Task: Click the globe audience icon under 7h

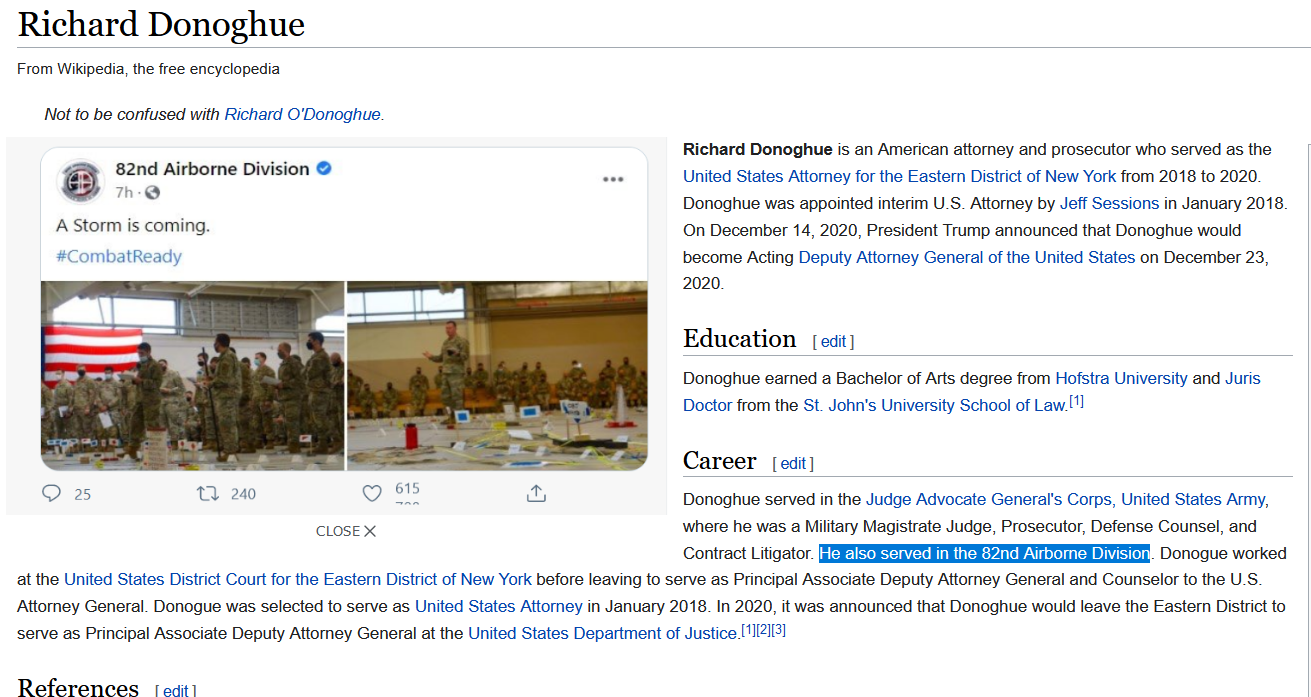Action: 152,193
